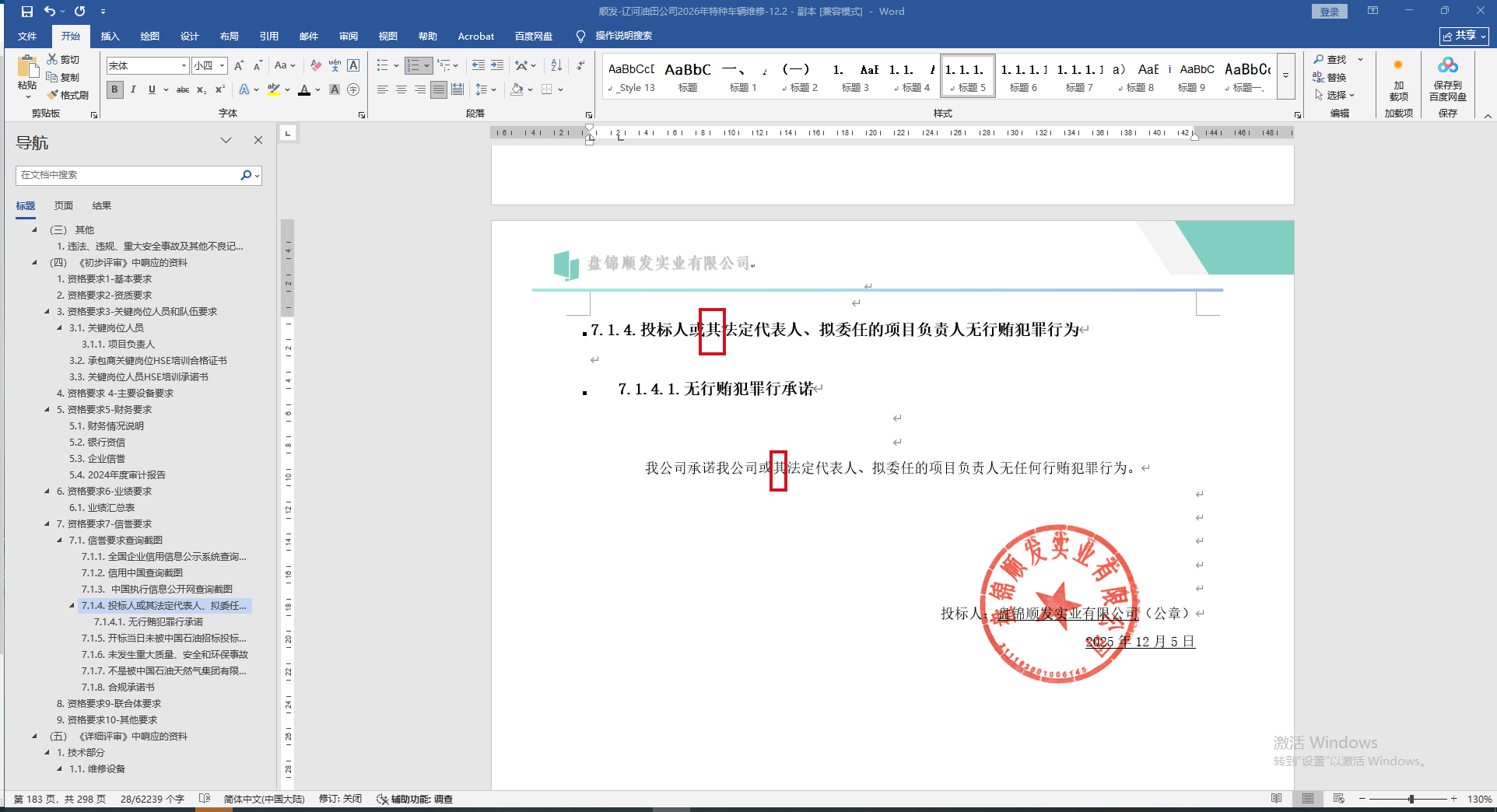Switch to 结果 tab in navigation pane
1497x812 pixels.
tap(102, 206)
